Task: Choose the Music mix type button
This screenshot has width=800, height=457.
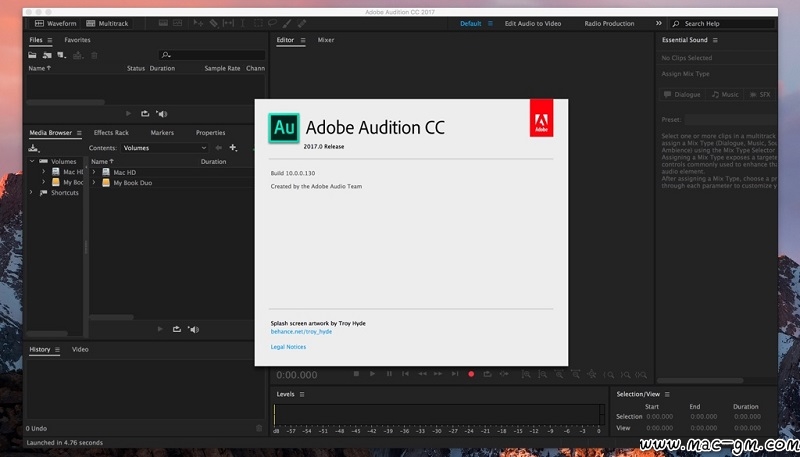Action: pos(726,94)
